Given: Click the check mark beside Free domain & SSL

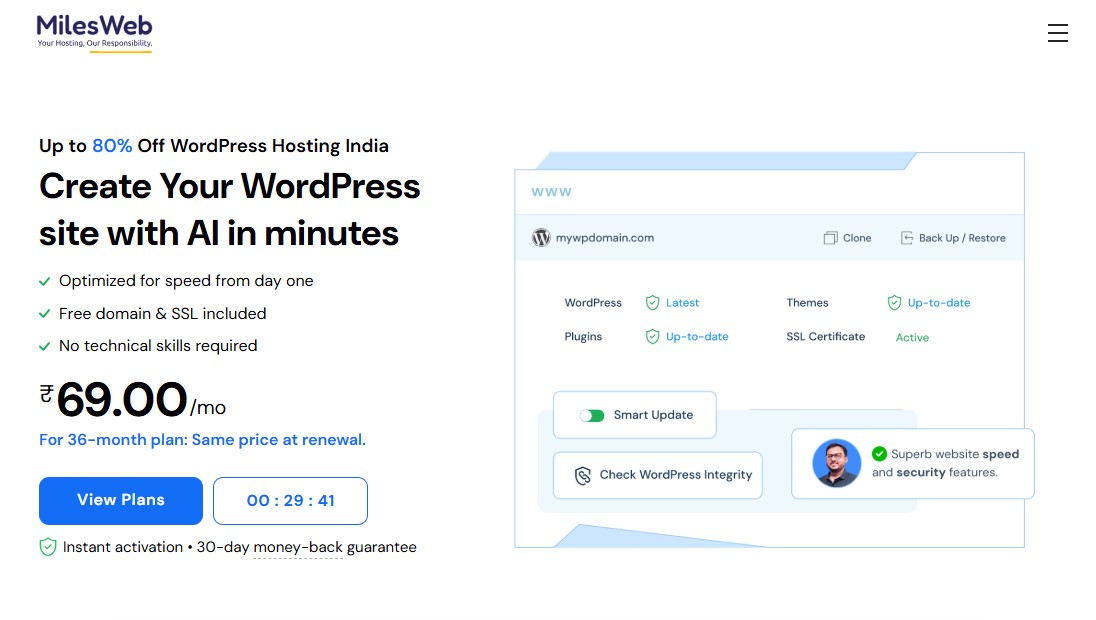Looking at the screenshot, I should click(x=44, y=313).
